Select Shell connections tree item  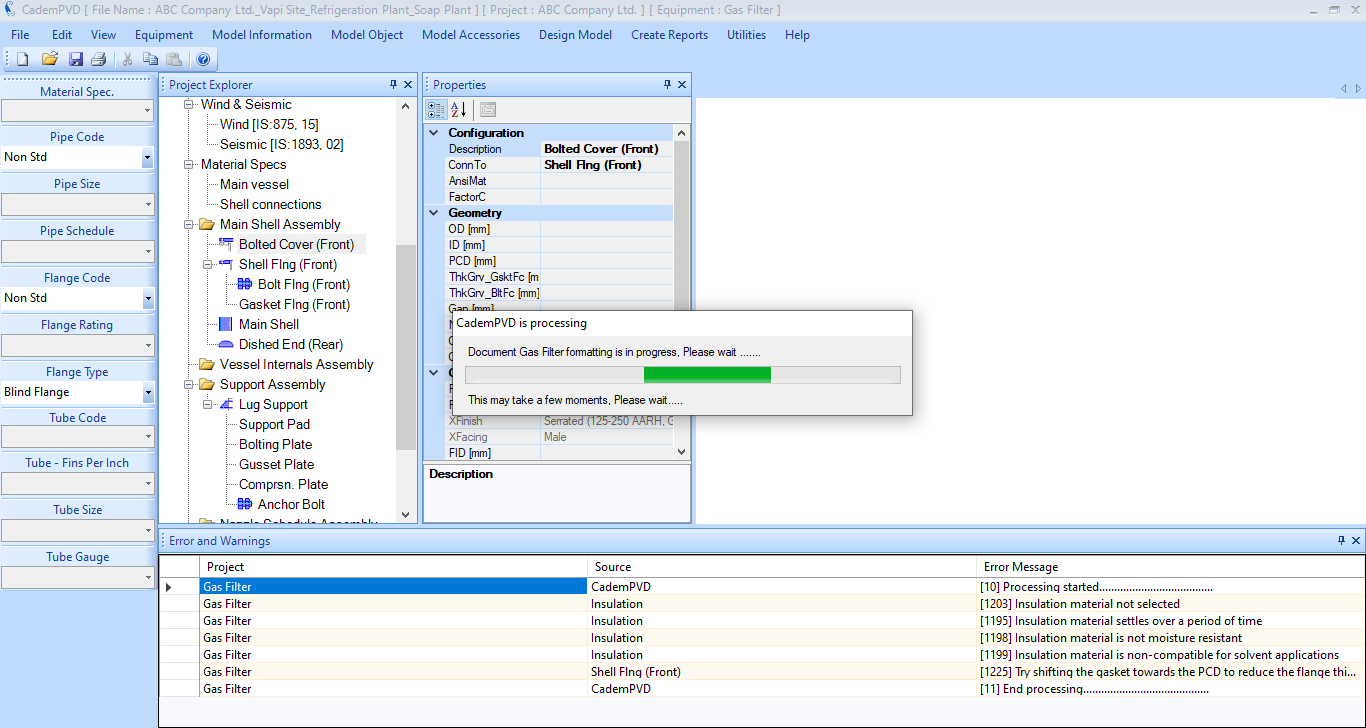(x=271, y=205)
